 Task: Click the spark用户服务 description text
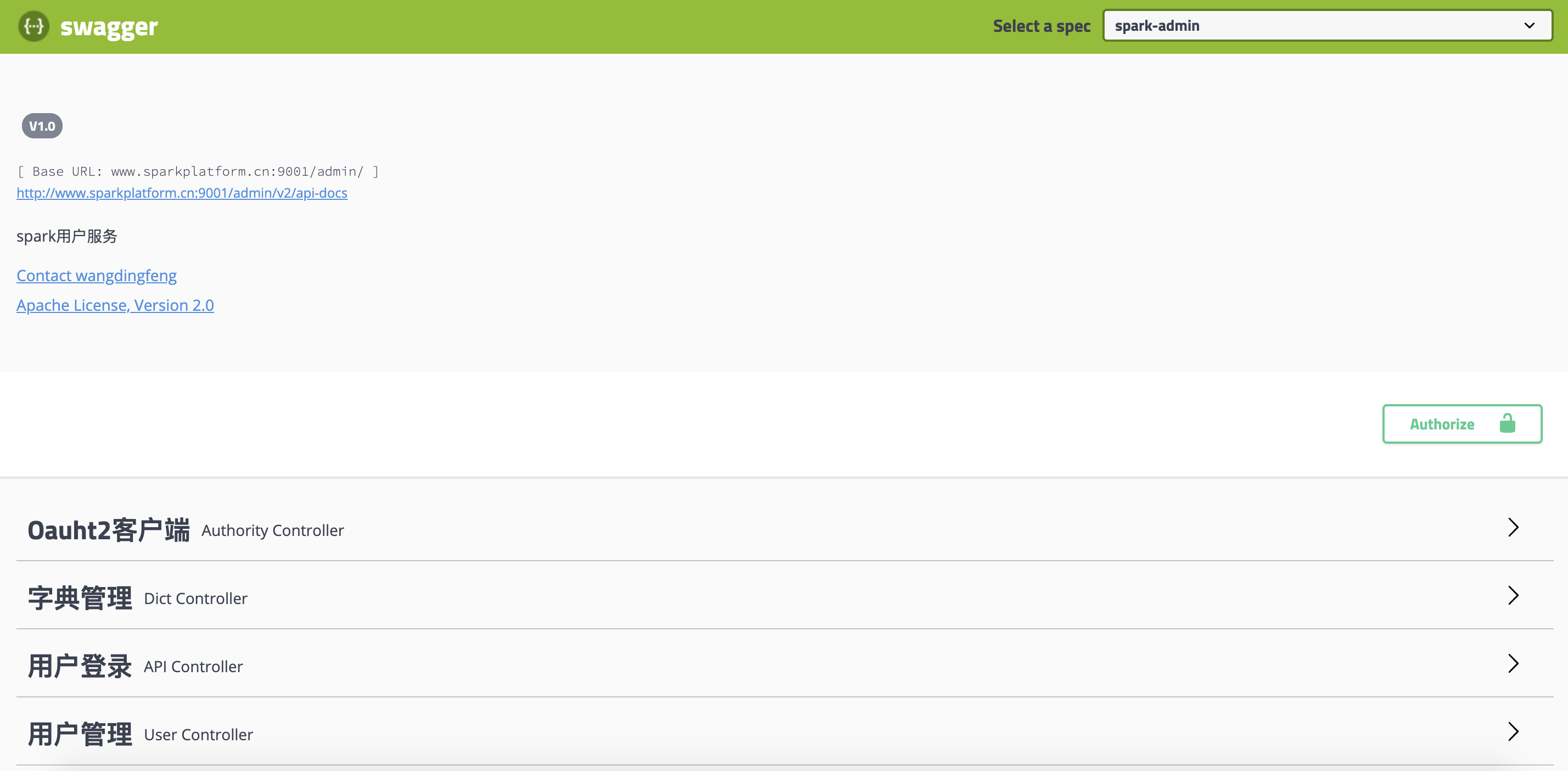tap(67, 236)
